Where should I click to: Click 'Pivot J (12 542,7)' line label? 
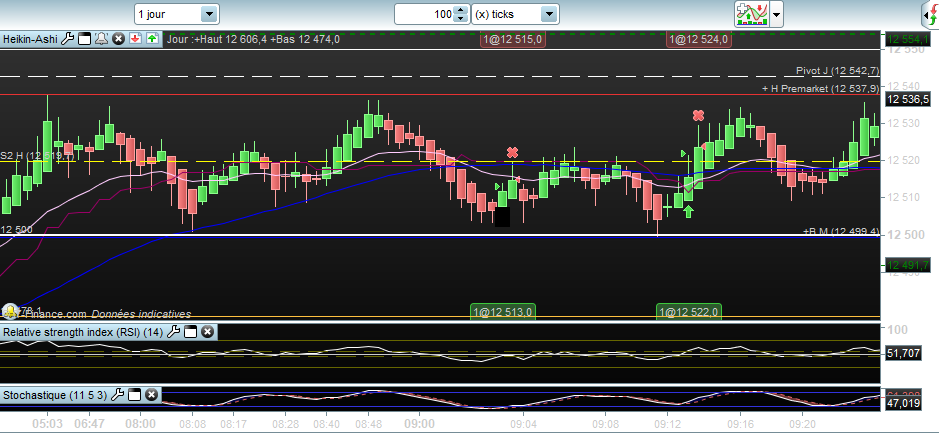coord(837,71)
